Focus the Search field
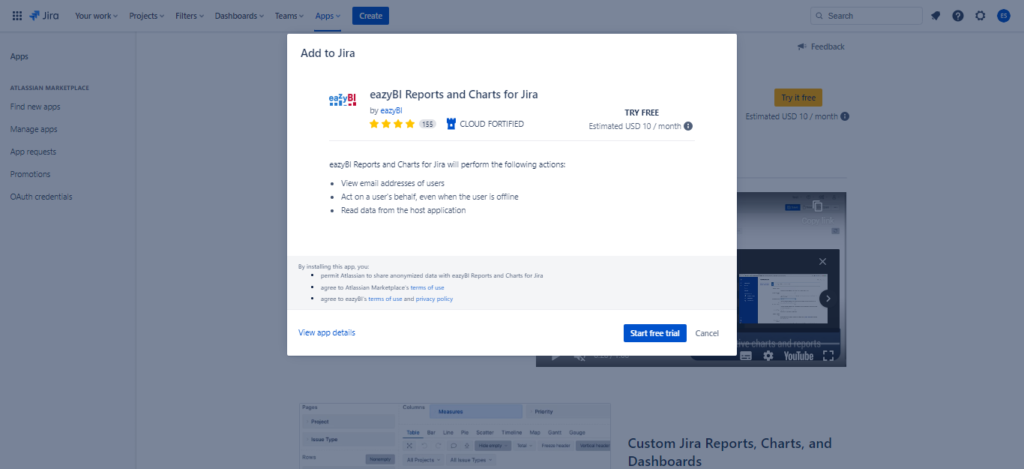This screenshot has height=469, width=1024. point(866,16)
